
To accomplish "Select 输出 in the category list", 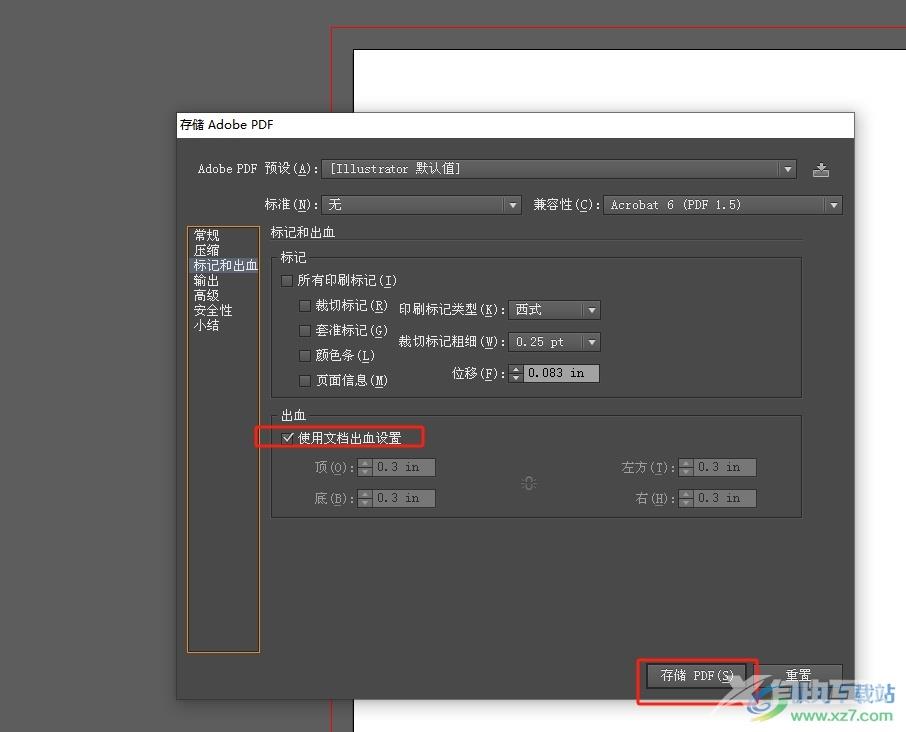I will pos(206,280).
